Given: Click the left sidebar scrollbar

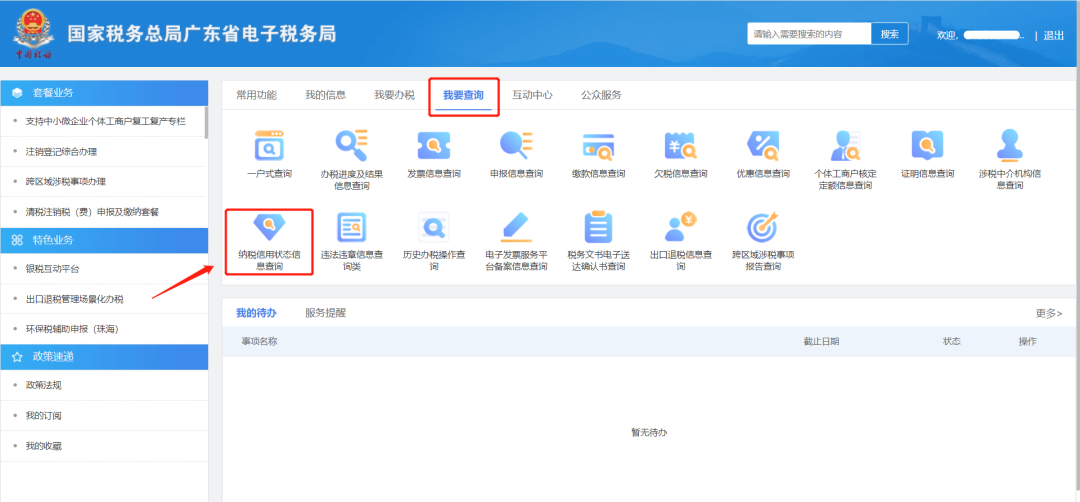Looking at the screenshot, I should (x=207, y=123).
